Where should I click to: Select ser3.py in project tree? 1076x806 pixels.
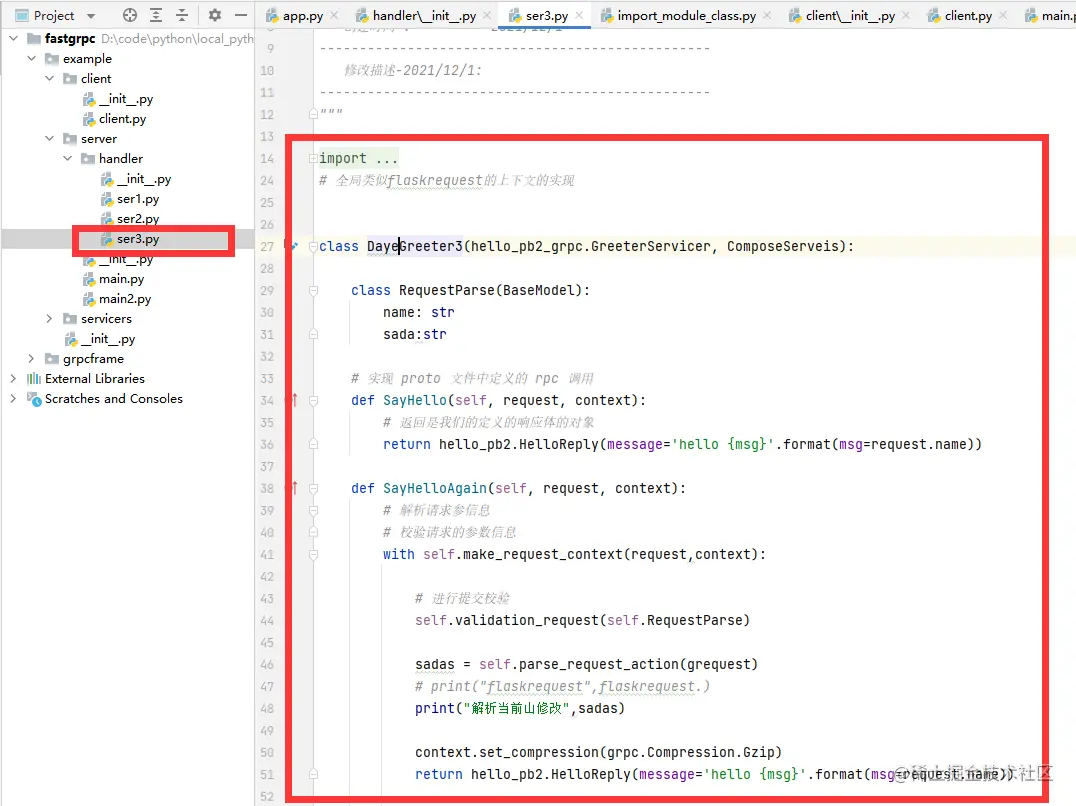pos(138,239)
